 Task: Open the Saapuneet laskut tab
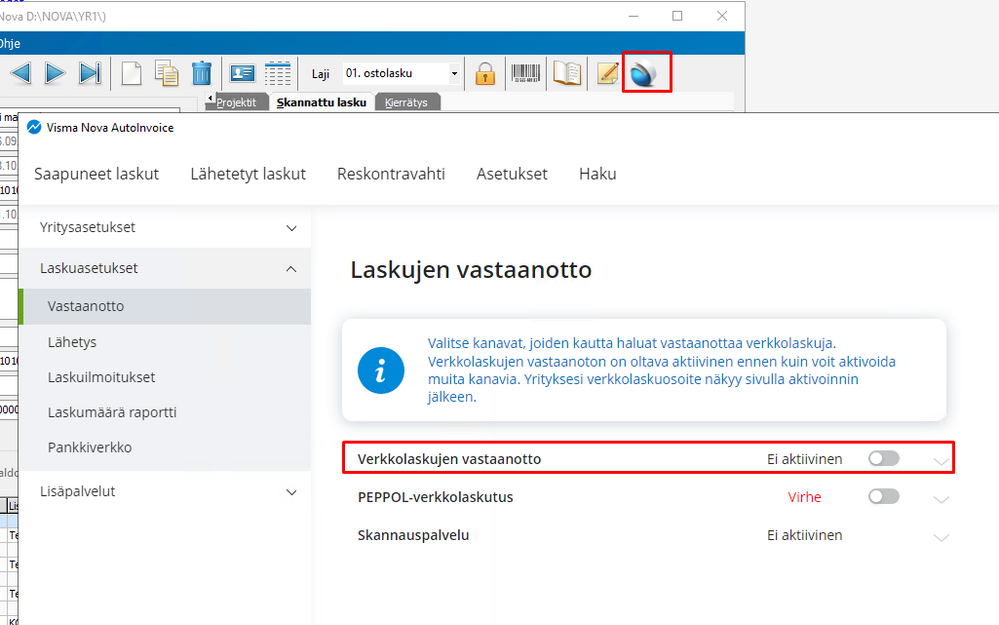pos(96,174)
